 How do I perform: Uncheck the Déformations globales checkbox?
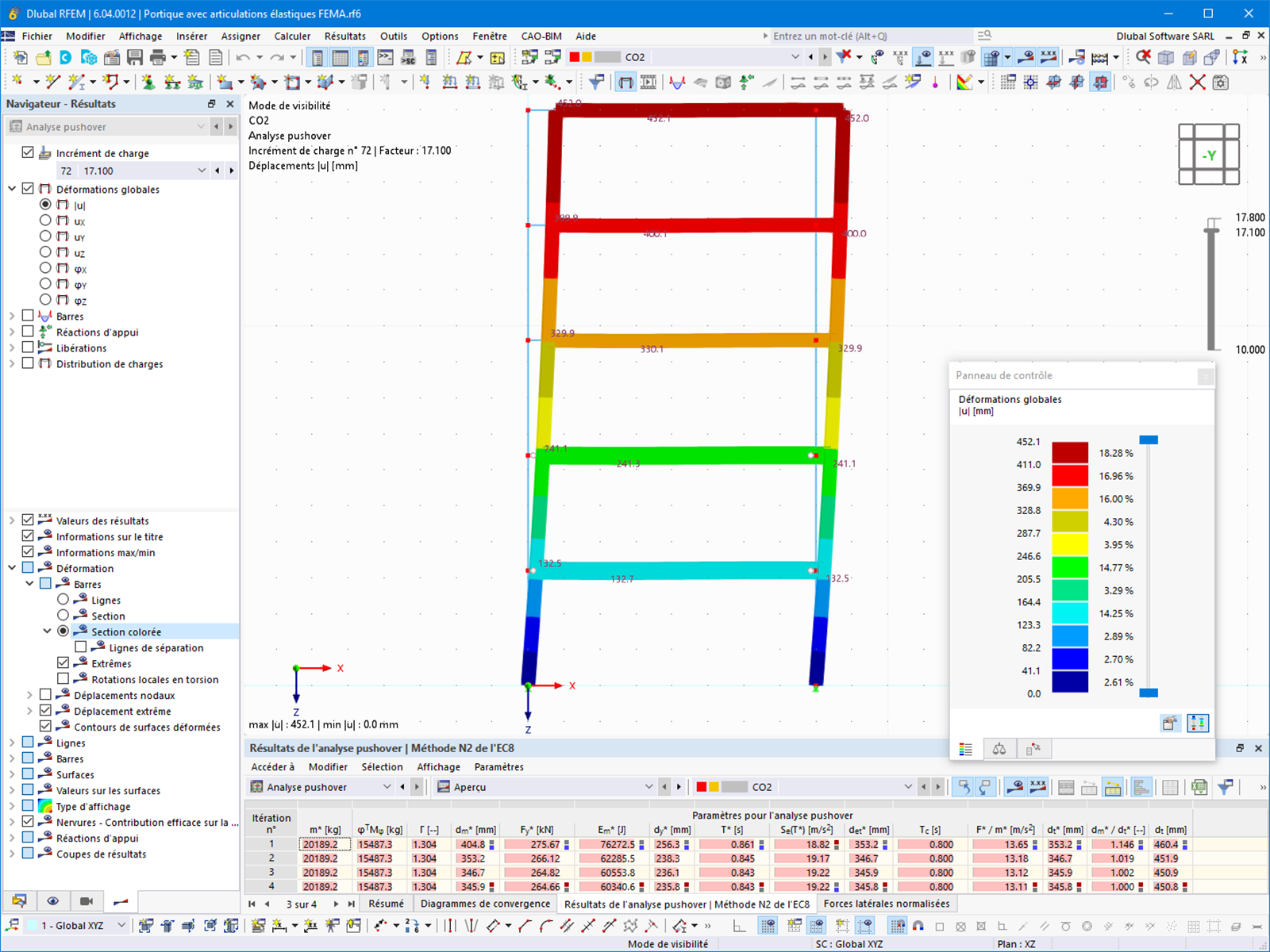point(28,189)
